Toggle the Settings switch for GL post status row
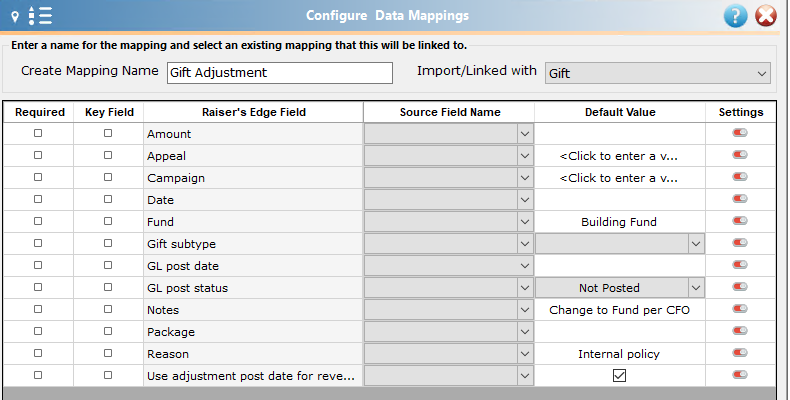Screen dimensions: 790x400 (740, 287)
